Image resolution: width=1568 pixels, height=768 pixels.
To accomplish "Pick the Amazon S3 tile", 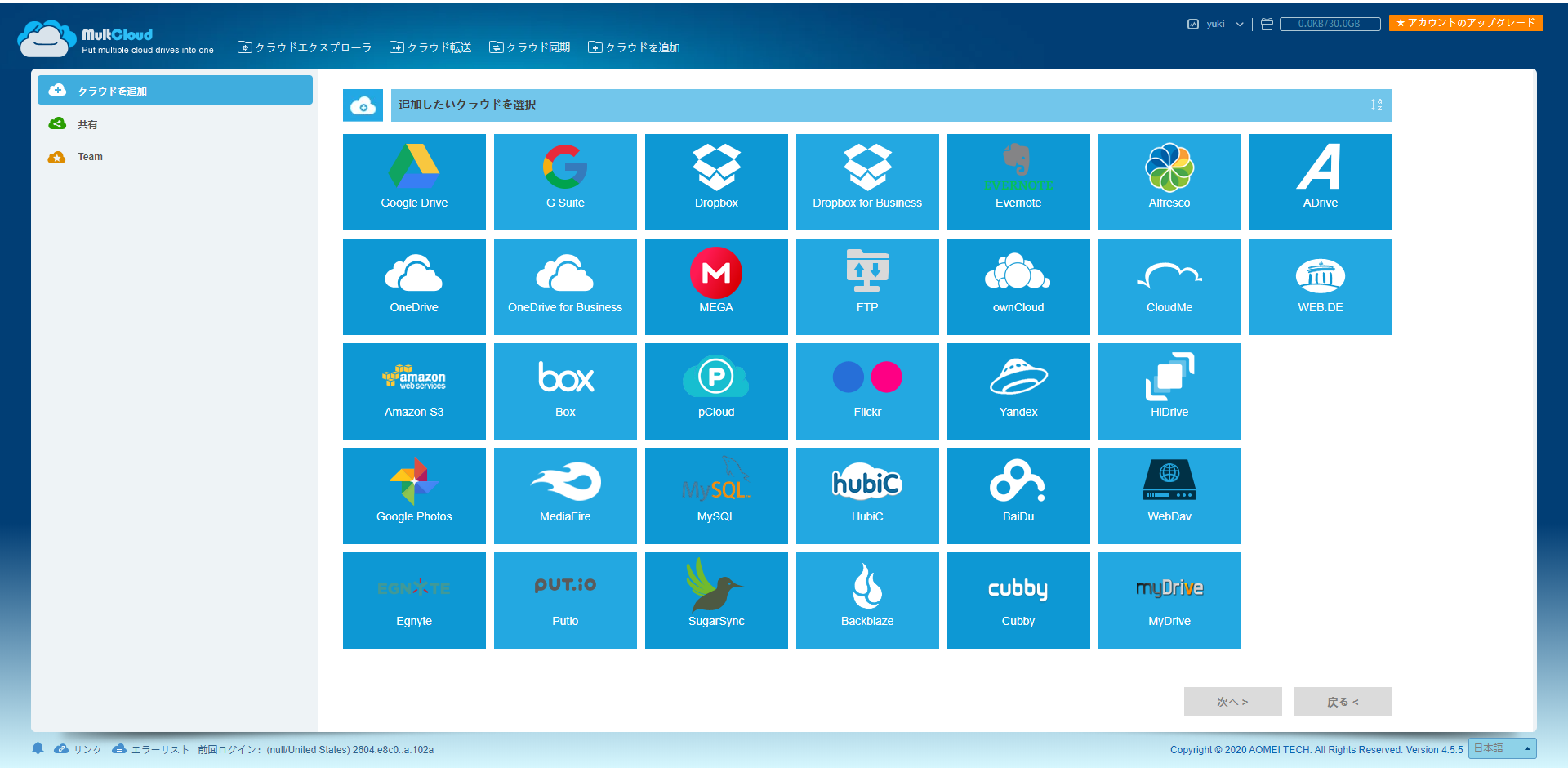I will coord(414,391).
